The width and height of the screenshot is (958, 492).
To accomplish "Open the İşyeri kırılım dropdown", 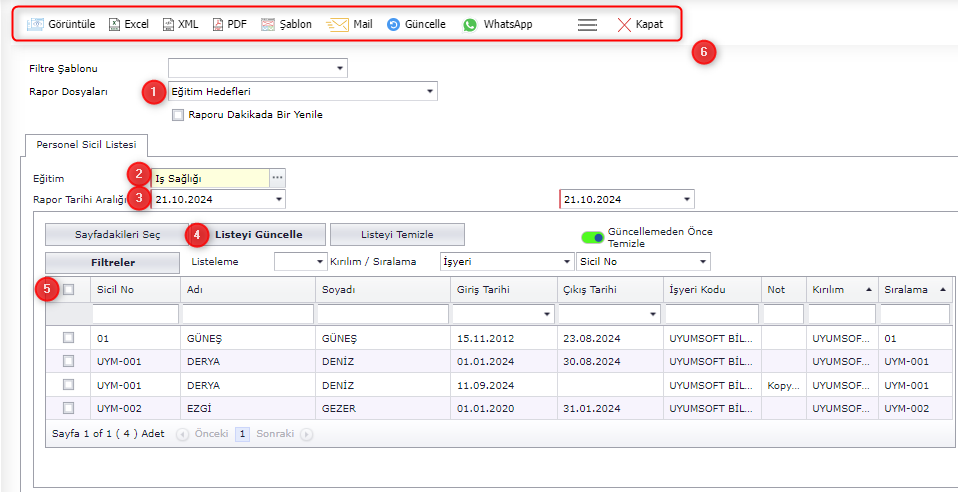I will (567, 262).
